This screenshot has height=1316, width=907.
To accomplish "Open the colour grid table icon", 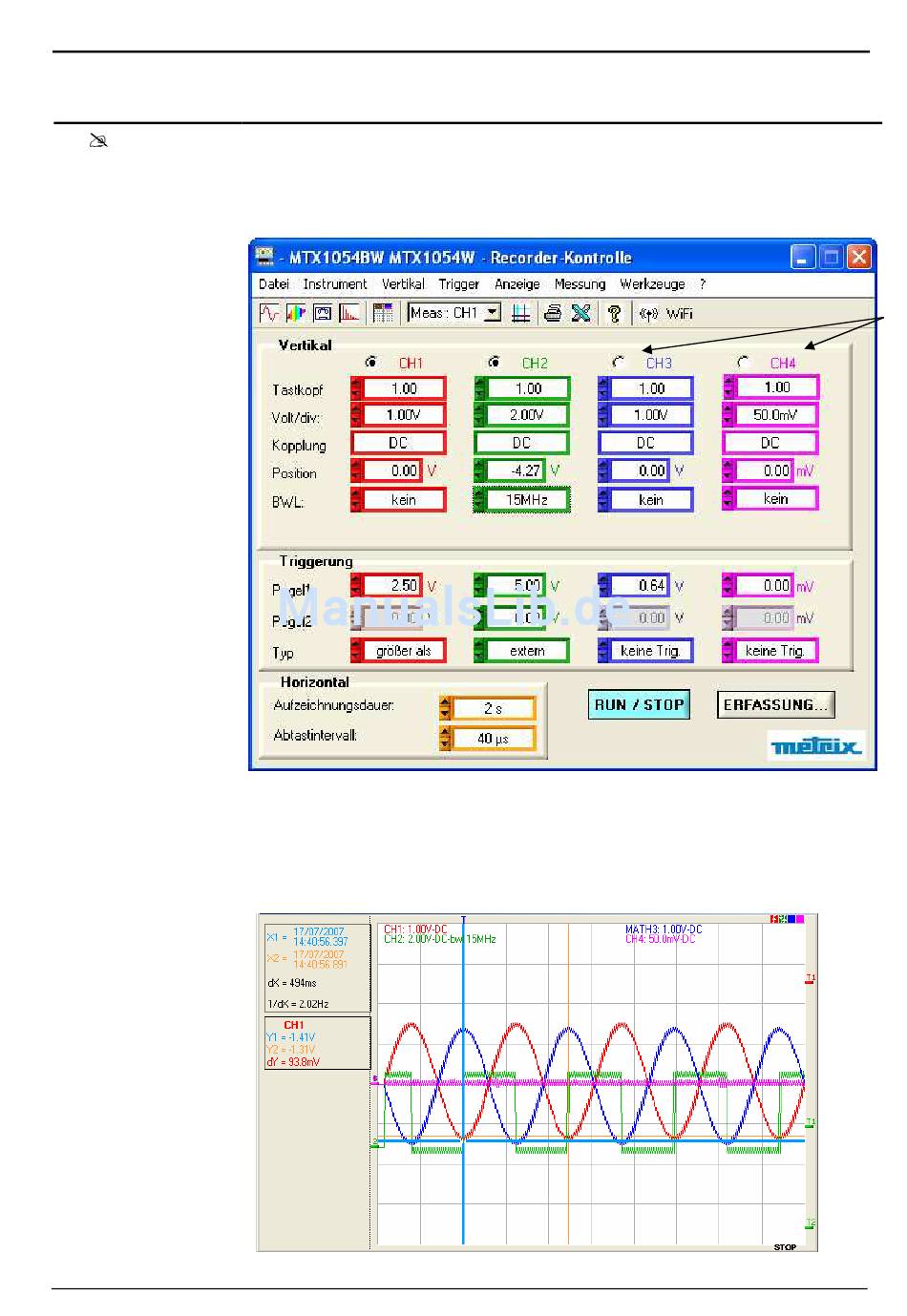I will [x=383, y=313].
